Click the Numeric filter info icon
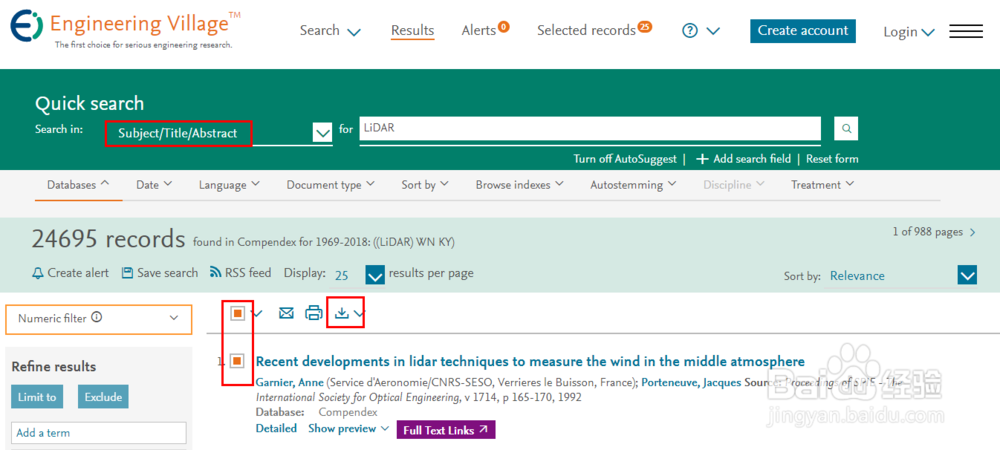The image size is (1000, 450). [96, 317]
